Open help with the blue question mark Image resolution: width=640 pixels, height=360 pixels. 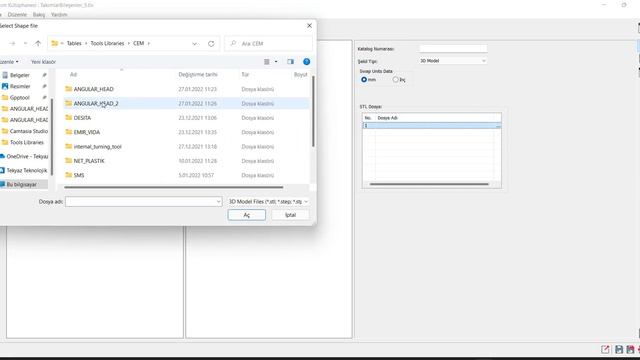(307, 62)
